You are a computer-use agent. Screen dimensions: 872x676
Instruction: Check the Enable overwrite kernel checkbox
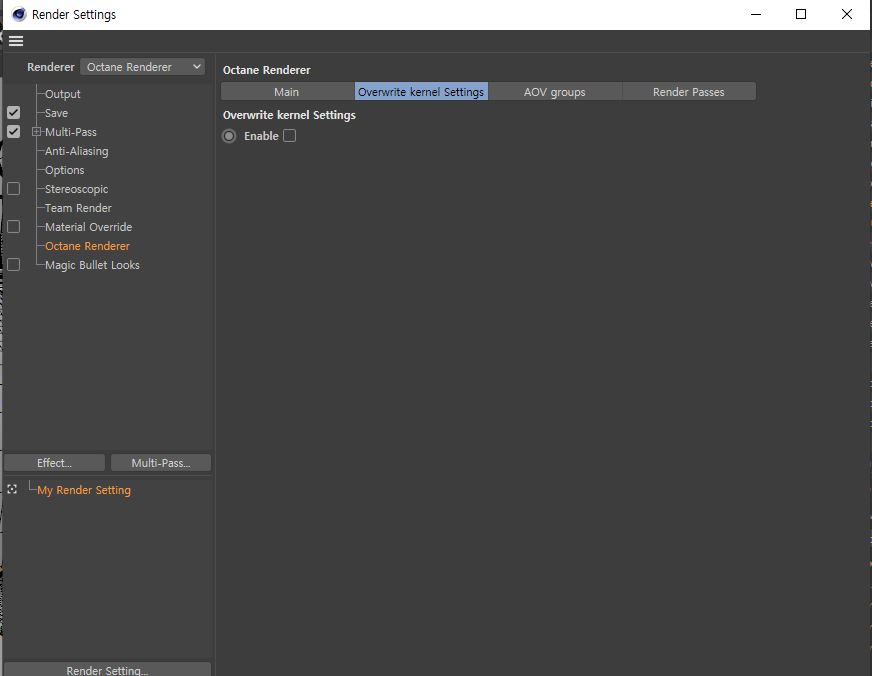(x=289, y=136)
